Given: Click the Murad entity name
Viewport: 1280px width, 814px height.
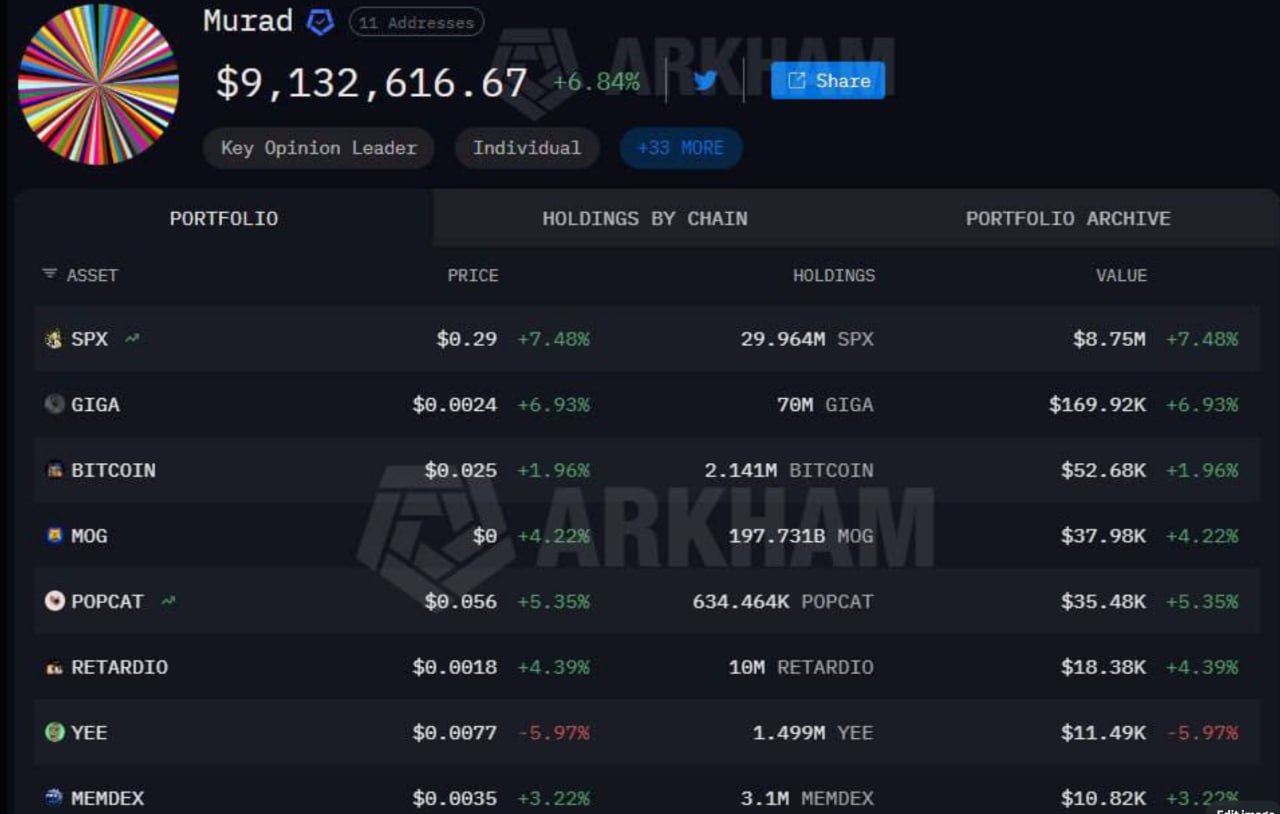Looking at the screenshot, I should pyautogui.click(x=248, y=21).
